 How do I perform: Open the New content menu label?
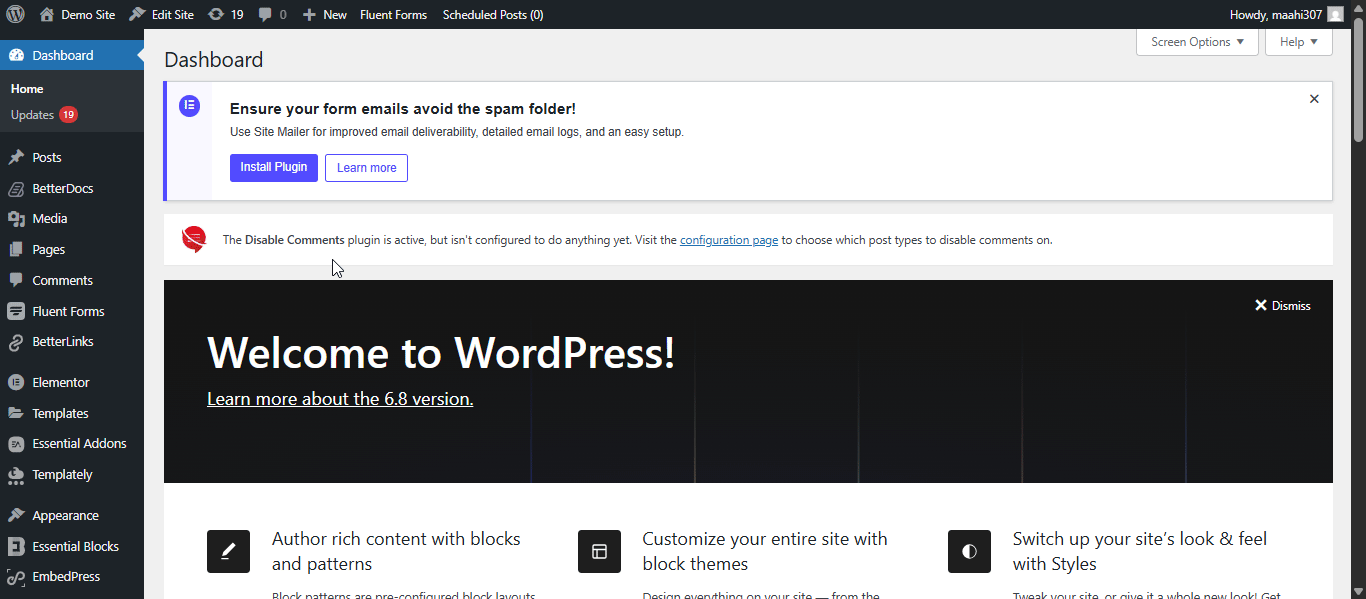point(335,15)
